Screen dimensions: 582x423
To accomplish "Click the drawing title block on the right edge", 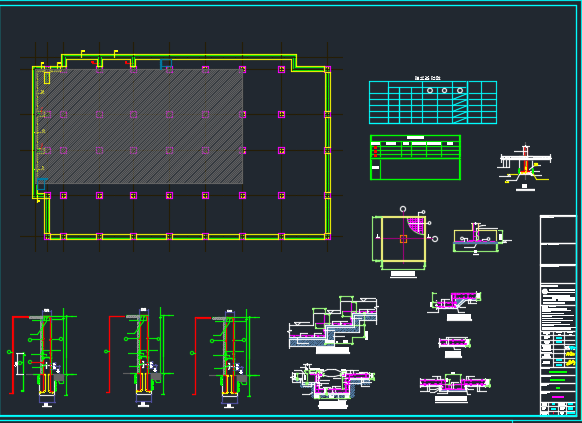I will pyautogui.click(x=558, y=315).
